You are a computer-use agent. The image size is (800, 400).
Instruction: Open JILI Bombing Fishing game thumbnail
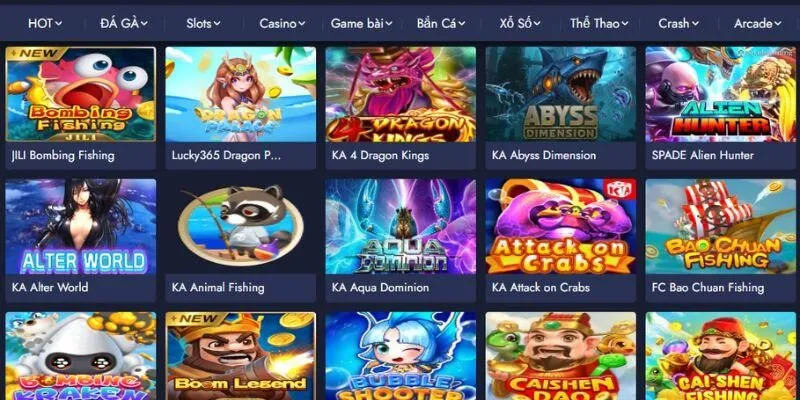[x=81, y=94]
